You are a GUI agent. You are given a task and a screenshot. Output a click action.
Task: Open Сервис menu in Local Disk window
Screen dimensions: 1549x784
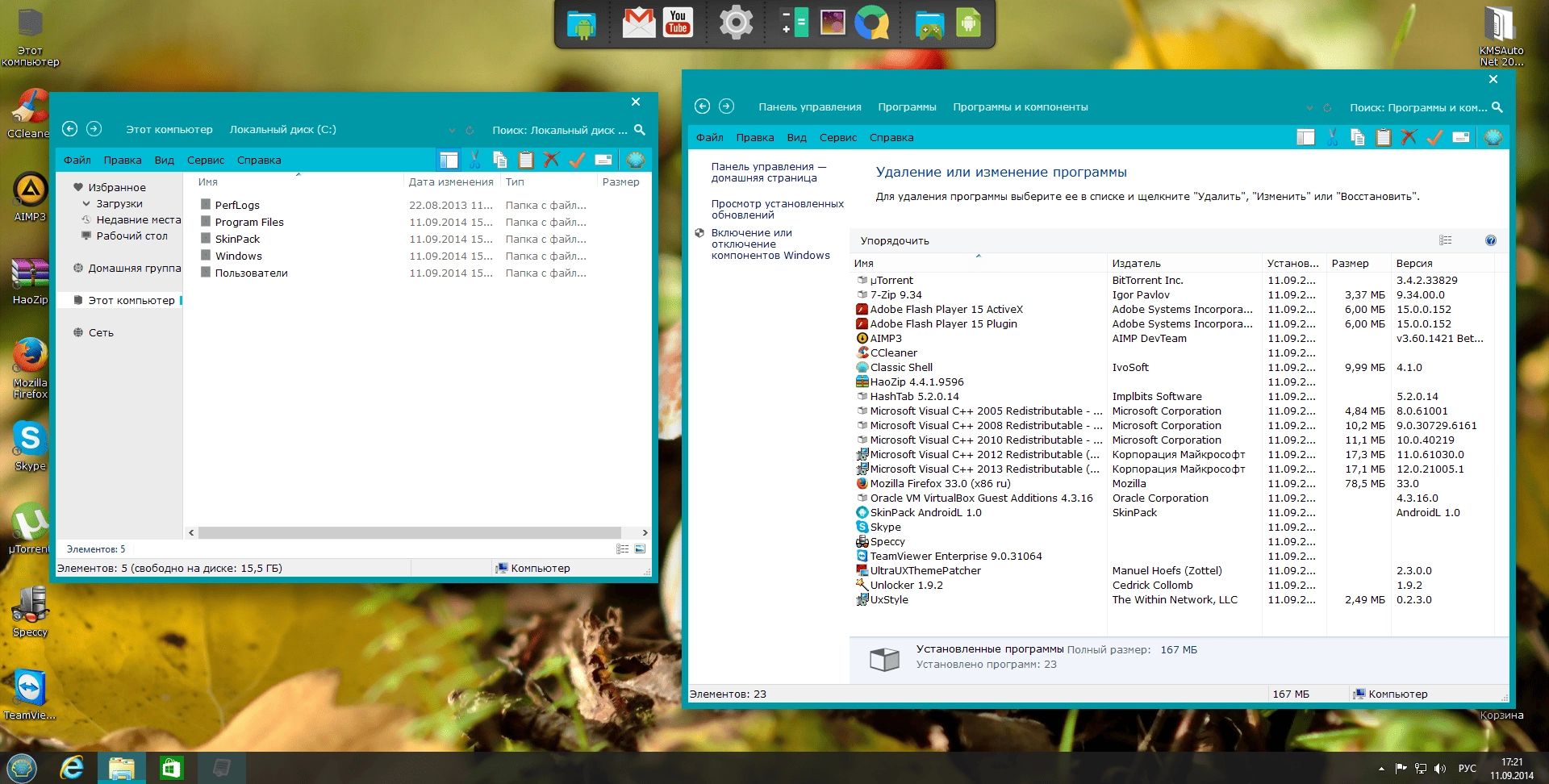click(x=206, y=161)
